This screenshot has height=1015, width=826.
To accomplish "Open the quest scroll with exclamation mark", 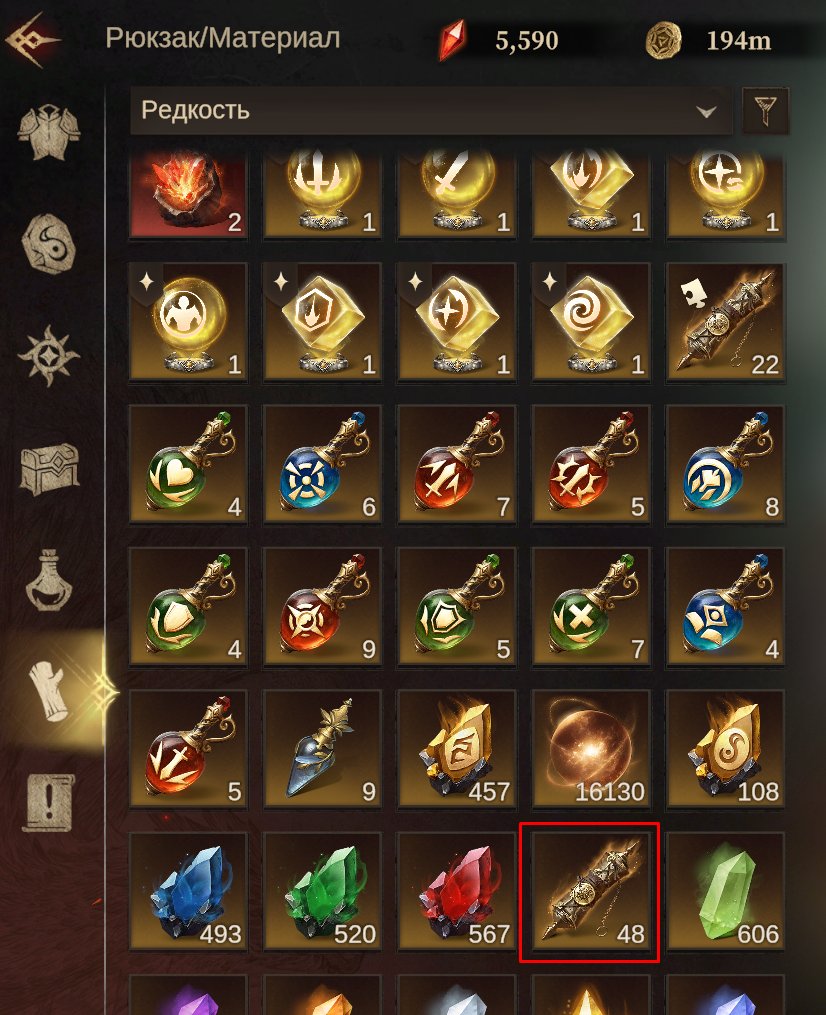I will click(49, 803).
